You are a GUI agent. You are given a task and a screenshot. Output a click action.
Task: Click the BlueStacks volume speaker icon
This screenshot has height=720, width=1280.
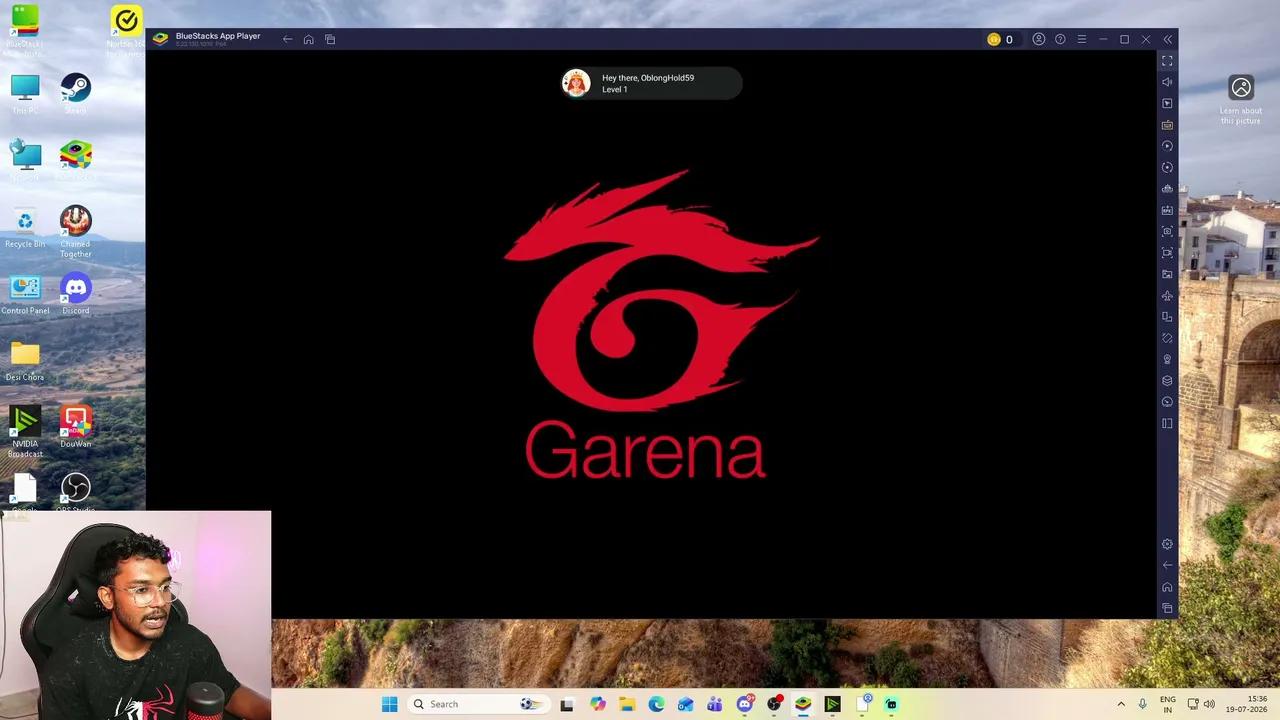[x=1167, y=82]
